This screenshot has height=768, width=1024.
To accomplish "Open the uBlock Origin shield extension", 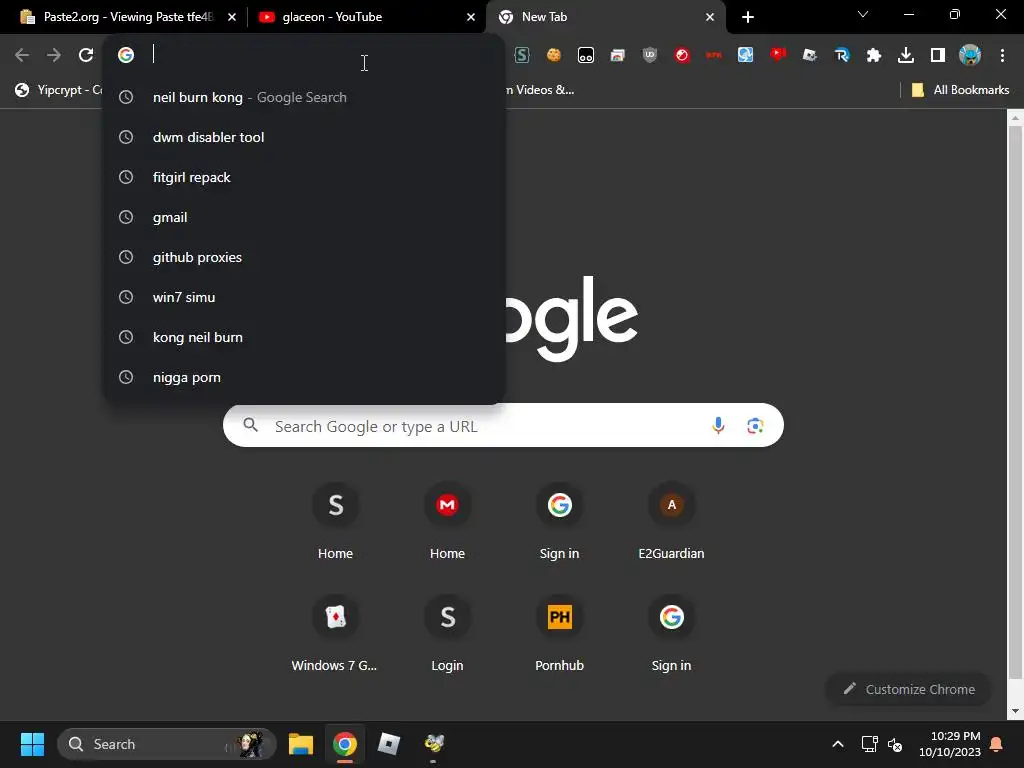I will point(650,55).
